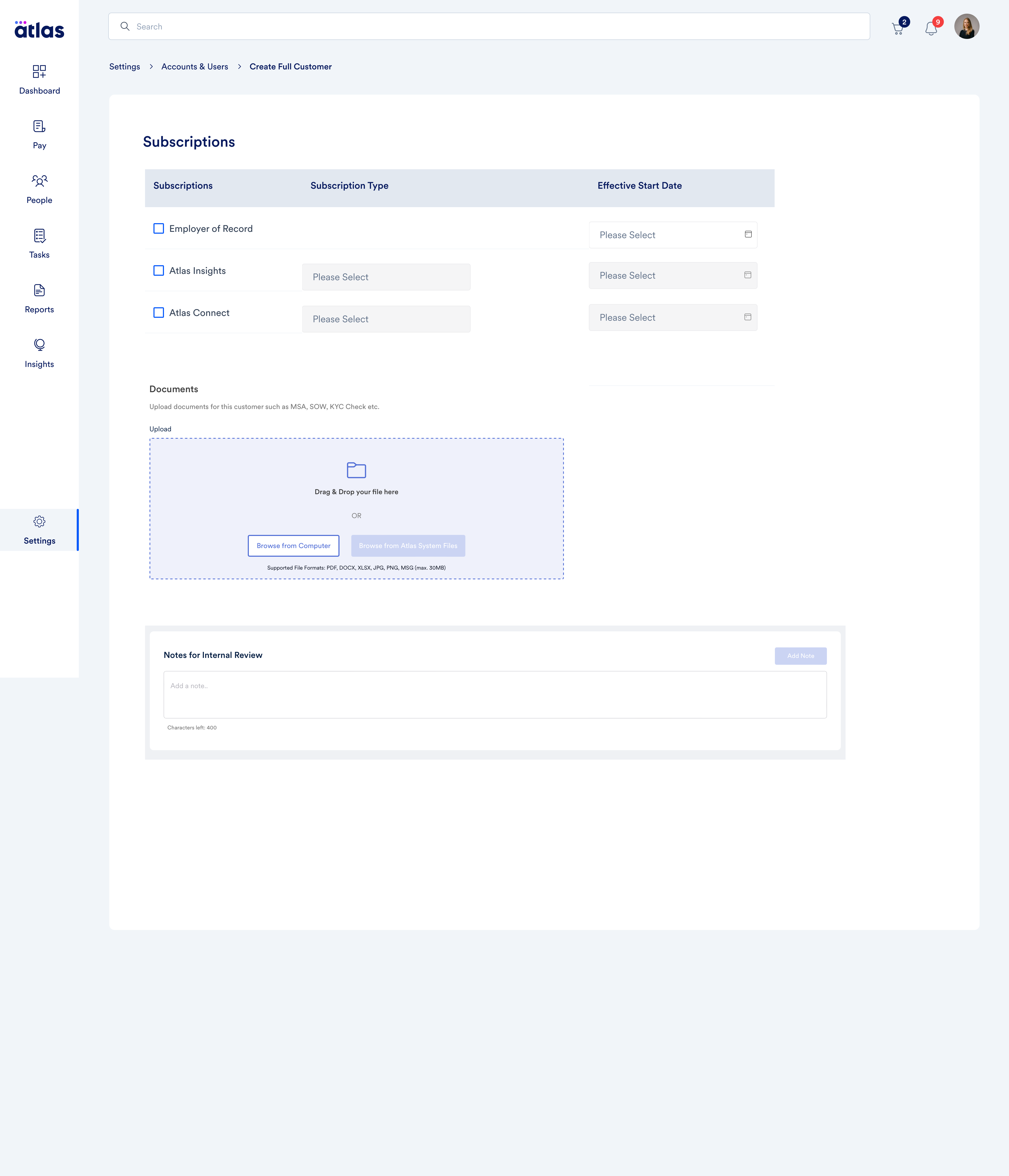Click the Add Note button
This screenshot has width=1009, height=1176.
pos(800,656)
